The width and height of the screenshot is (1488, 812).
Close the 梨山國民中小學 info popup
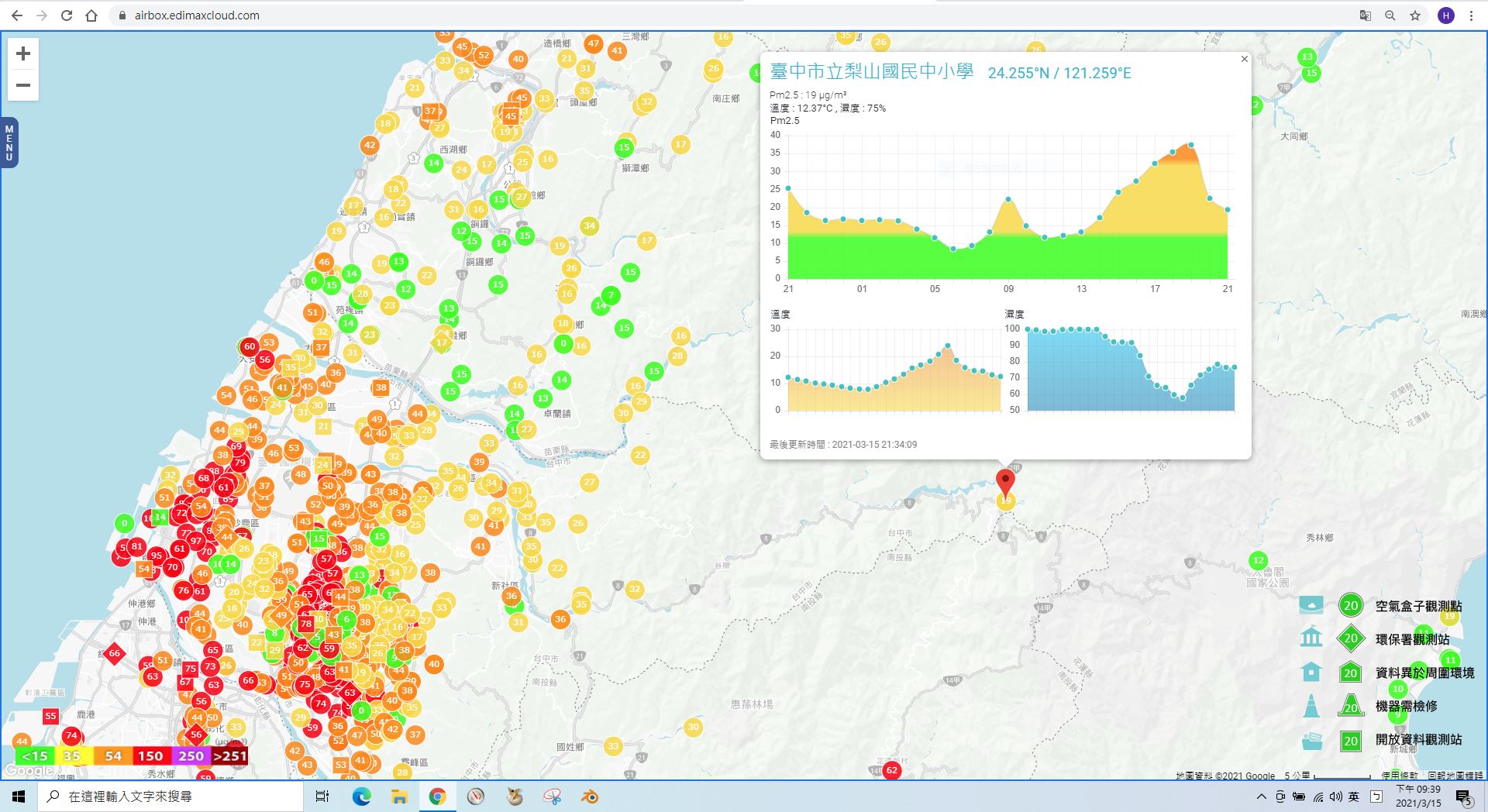click(x=1245, y=59)
